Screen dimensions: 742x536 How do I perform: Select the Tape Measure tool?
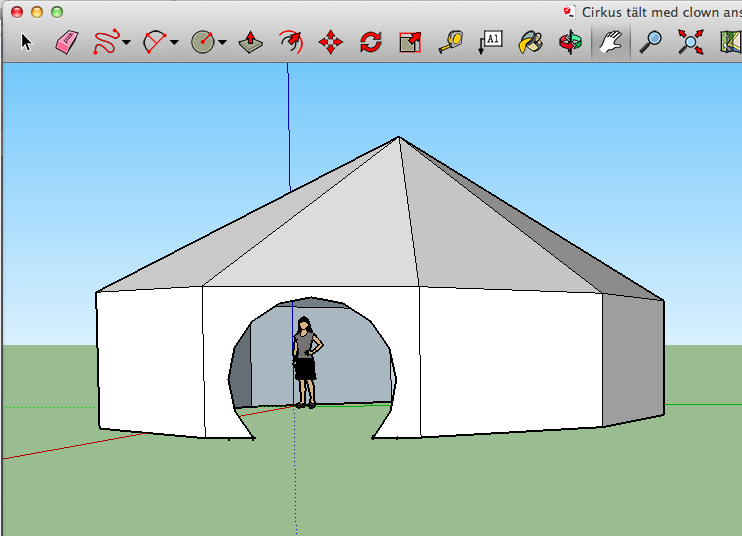click(450, 42)
